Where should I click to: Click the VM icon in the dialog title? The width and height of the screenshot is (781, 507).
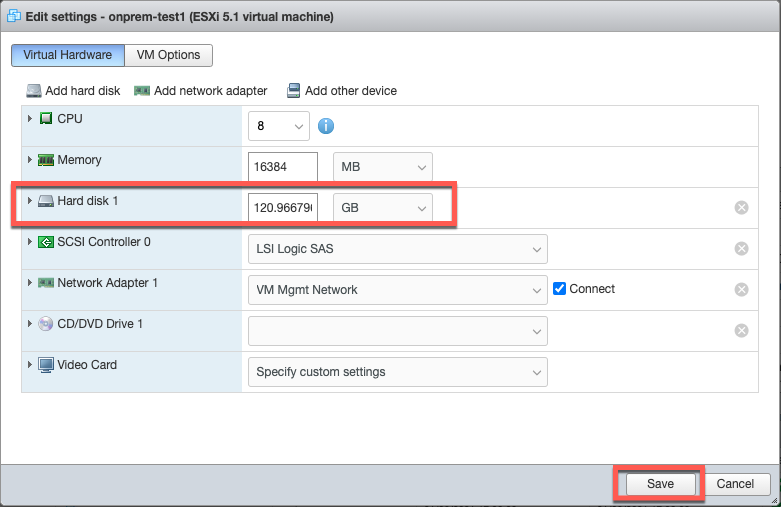13,16
